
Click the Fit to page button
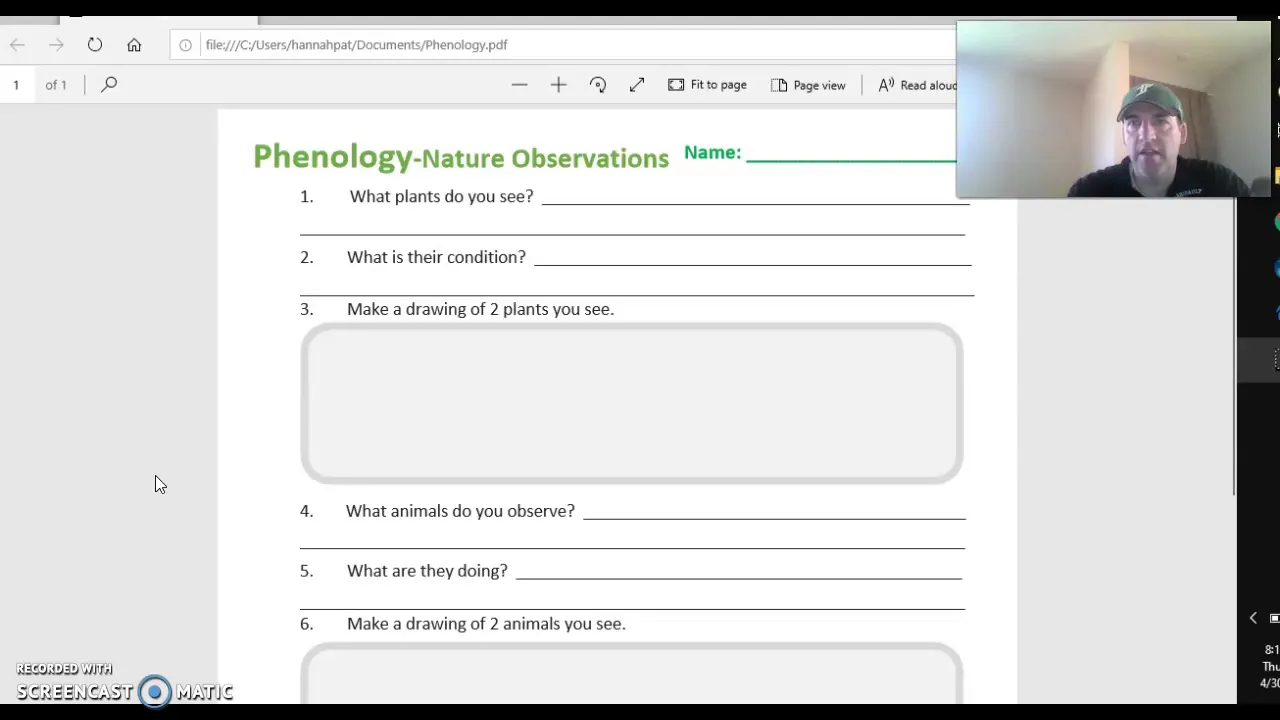click(x=707, y=85)
